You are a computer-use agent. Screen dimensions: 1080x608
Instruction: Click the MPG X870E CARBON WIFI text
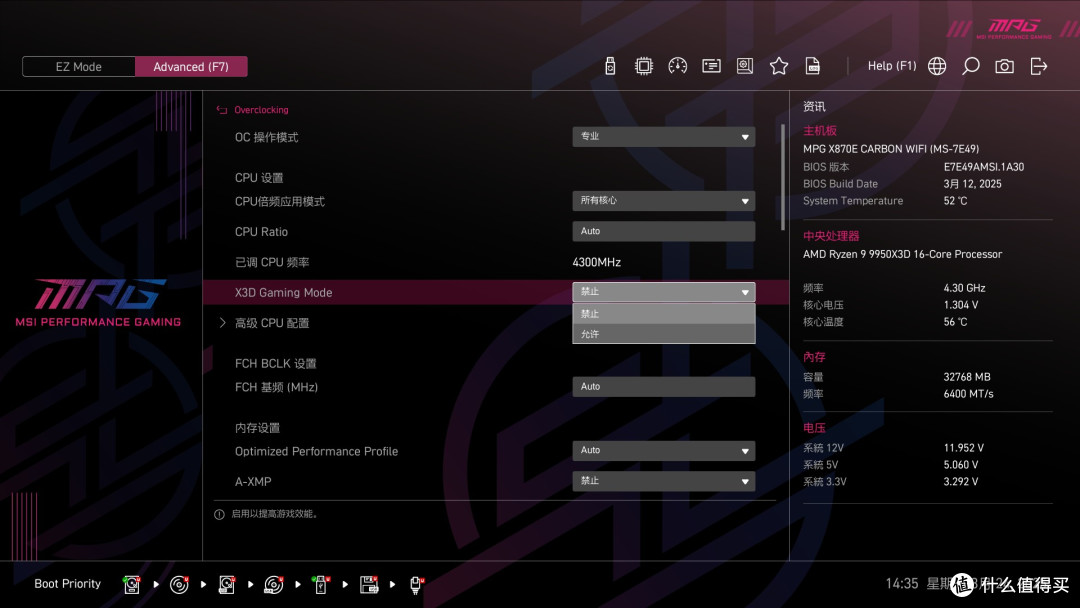coord(891,149)
